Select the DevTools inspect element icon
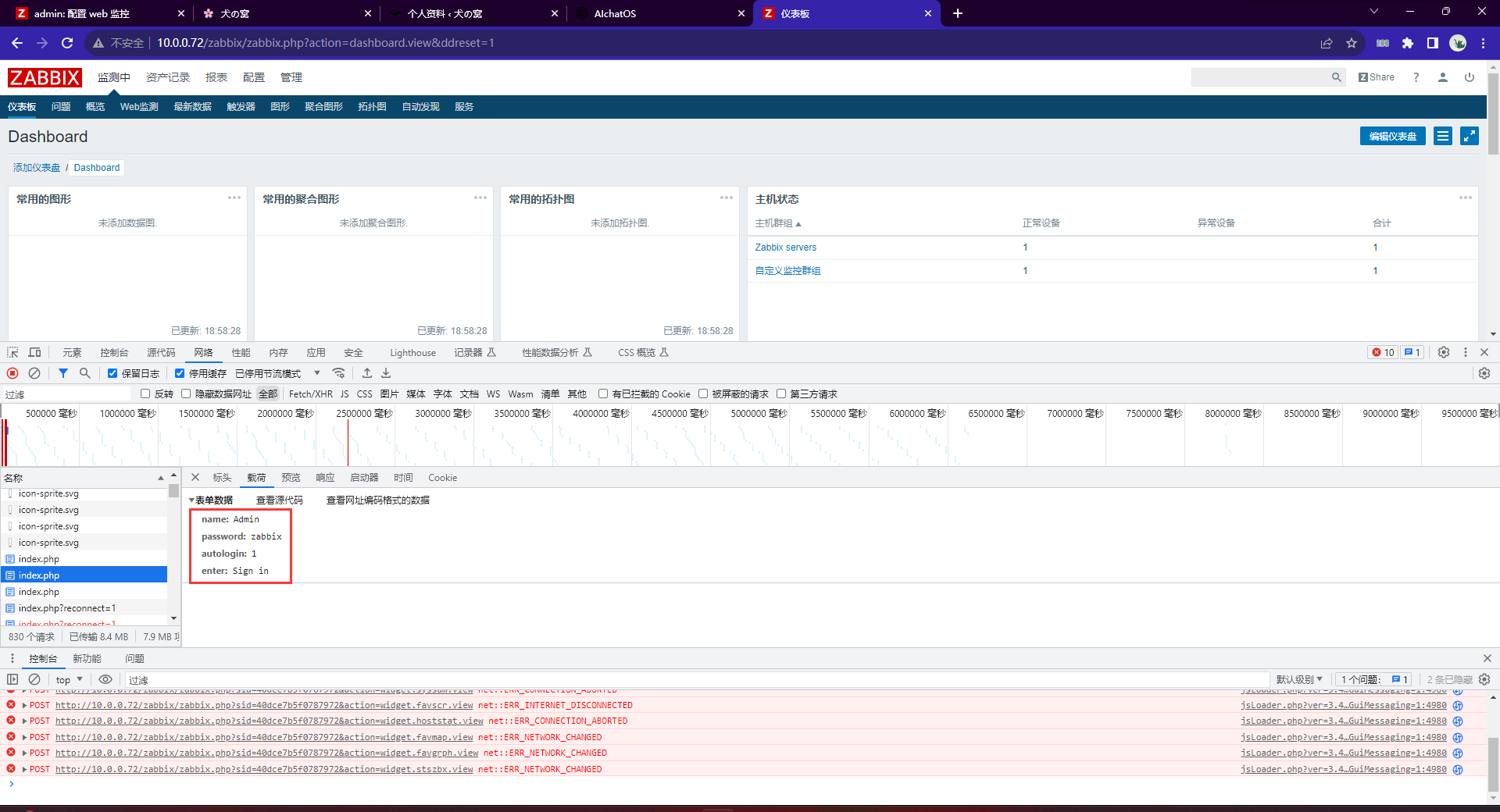Viewport: 1500px width, 812px height. pyautogui.click(x=12, y=352)
